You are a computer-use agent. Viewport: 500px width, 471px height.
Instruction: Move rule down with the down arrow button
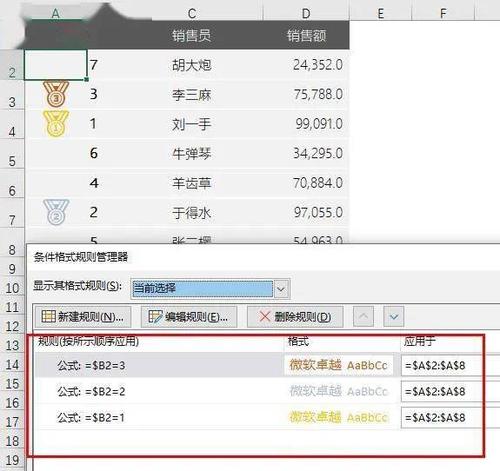coord(394,316)
